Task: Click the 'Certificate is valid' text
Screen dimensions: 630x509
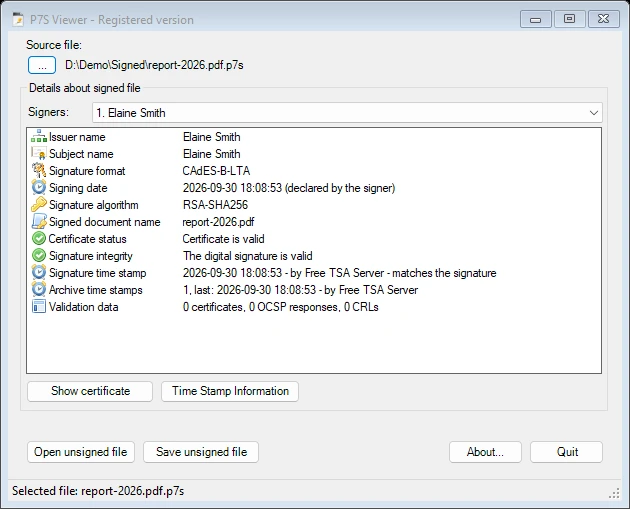Action: [x=223, y=239]
